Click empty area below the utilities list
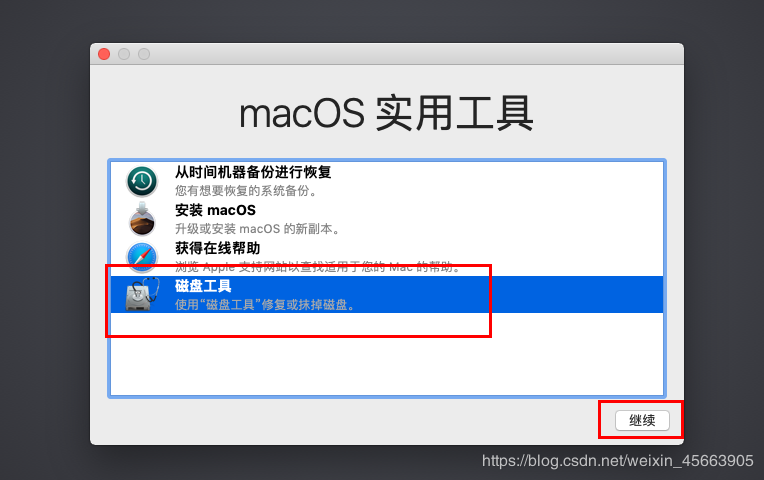This screenshot has height=480, width=764. pyautogui.click(x=387, y=354)
